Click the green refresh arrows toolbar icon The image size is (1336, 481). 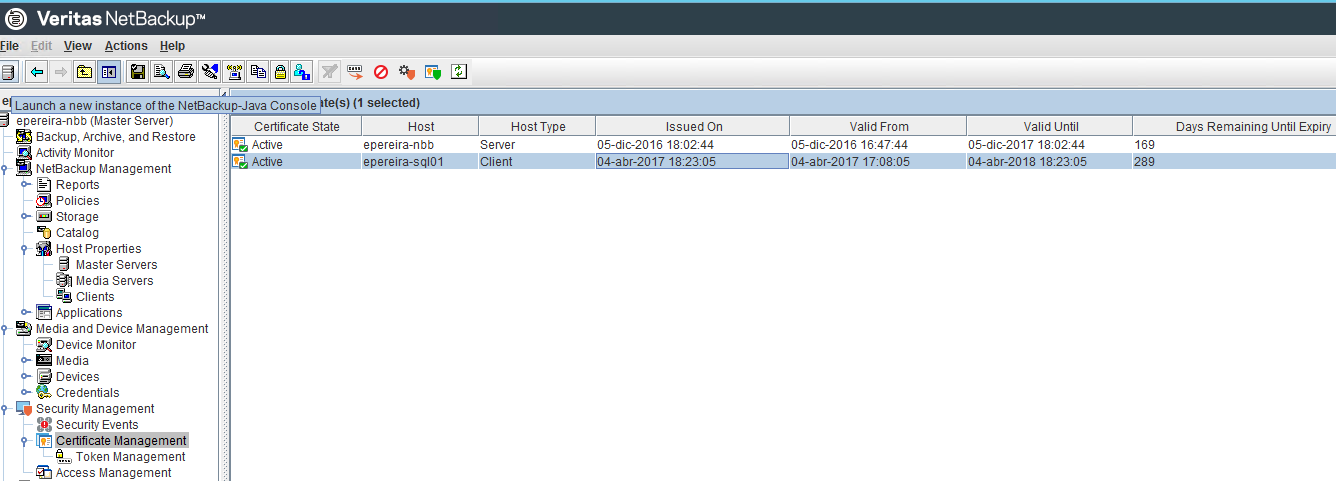click(x=459, y=72)
